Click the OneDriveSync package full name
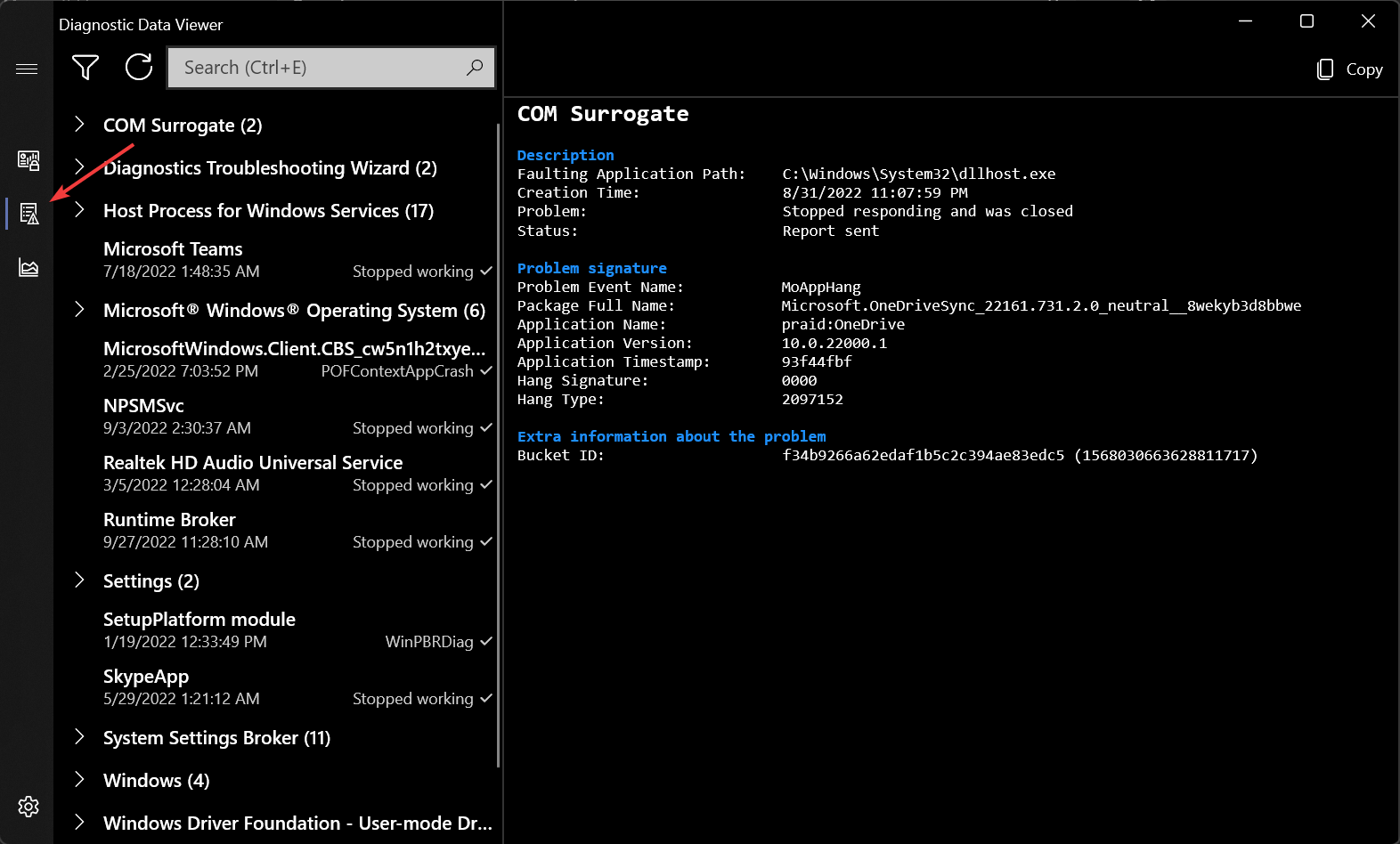1400x844 pixels. point(1041,305)
